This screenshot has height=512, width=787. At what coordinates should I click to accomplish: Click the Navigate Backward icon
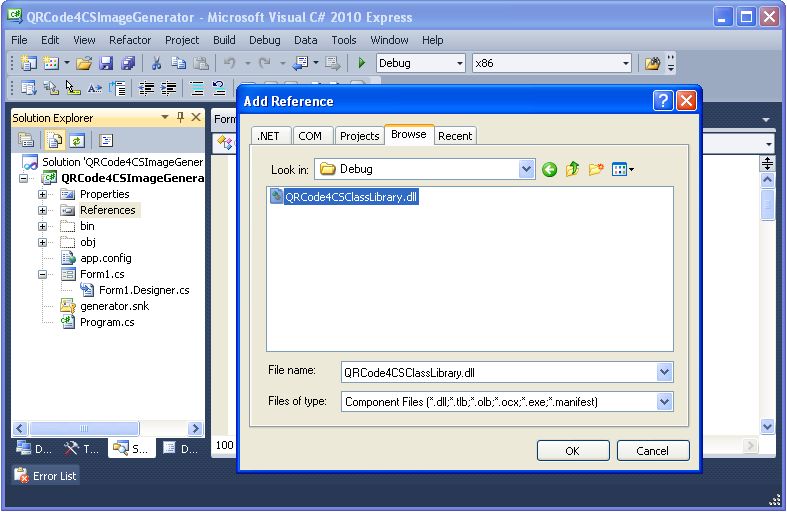point(300,63)
